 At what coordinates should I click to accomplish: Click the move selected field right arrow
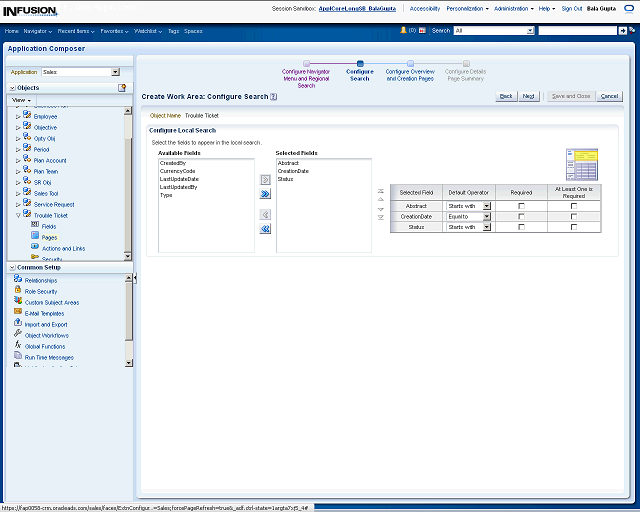pyautogui.click(x=265, y=178)
